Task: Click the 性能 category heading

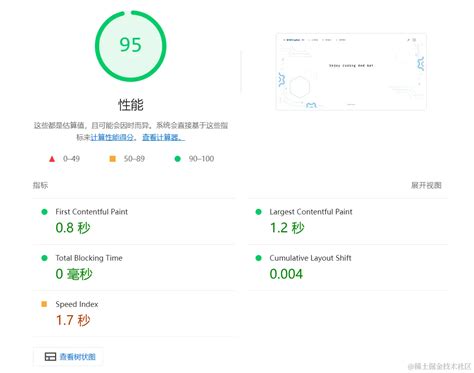Action: [131, 105]
